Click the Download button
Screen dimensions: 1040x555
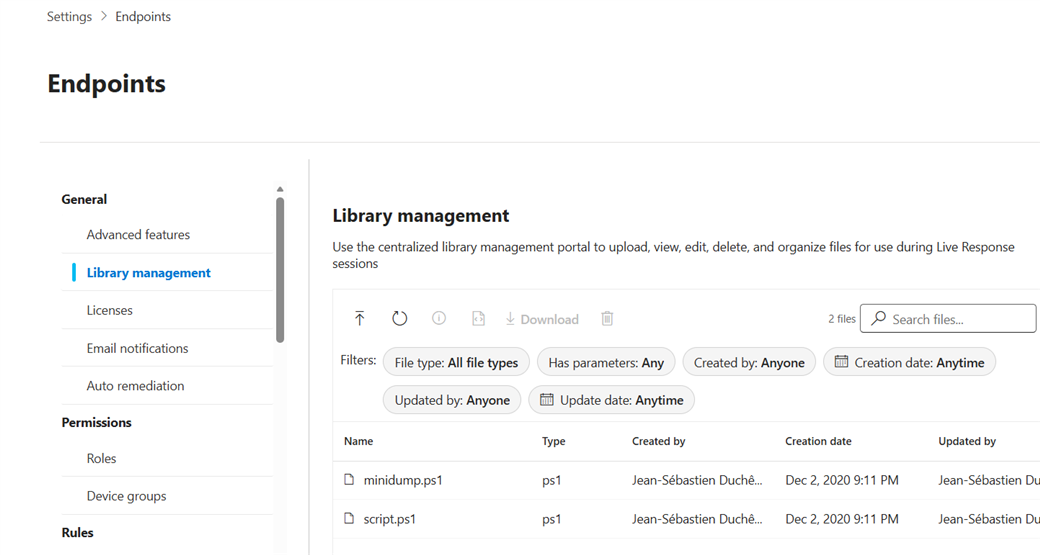542,319
